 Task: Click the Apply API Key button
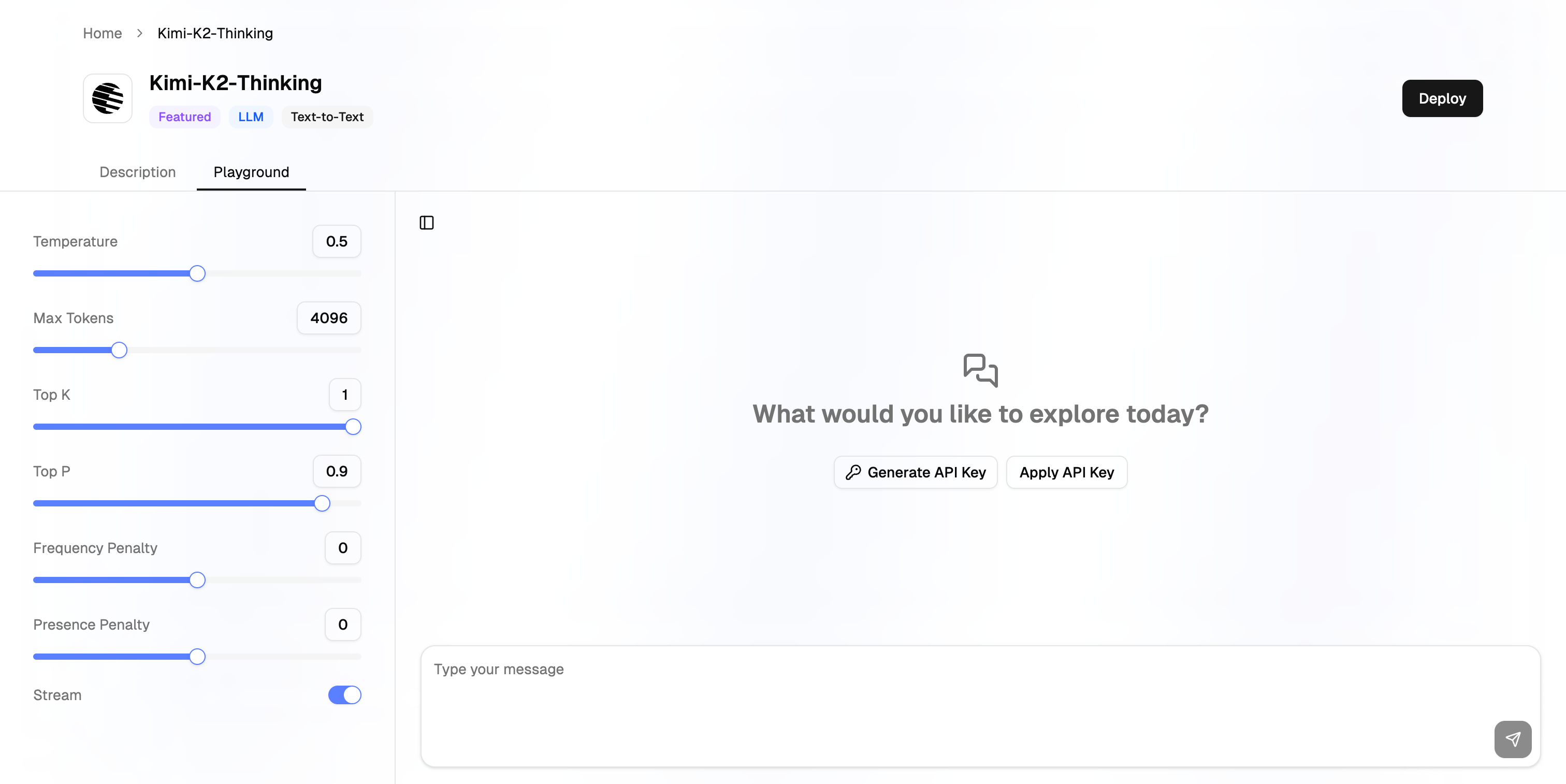click(1066, 472)
